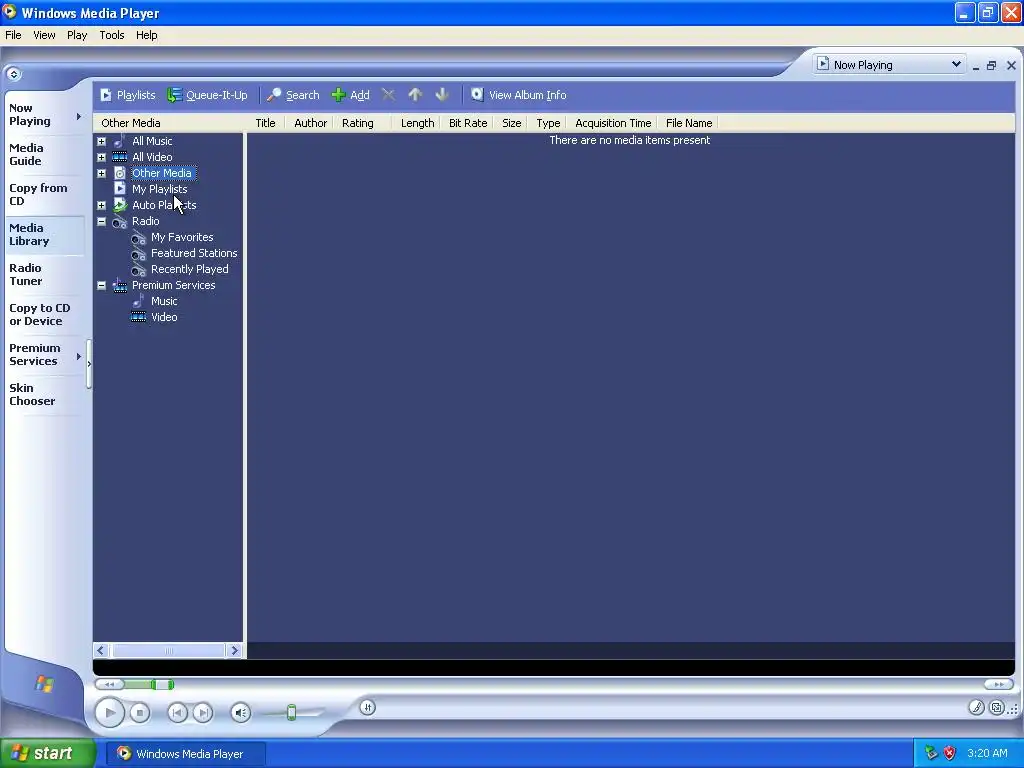Skip to previous track
The height and width of the screenshot is (768, 1024).
pyautogui.click(x=177, y=712)
